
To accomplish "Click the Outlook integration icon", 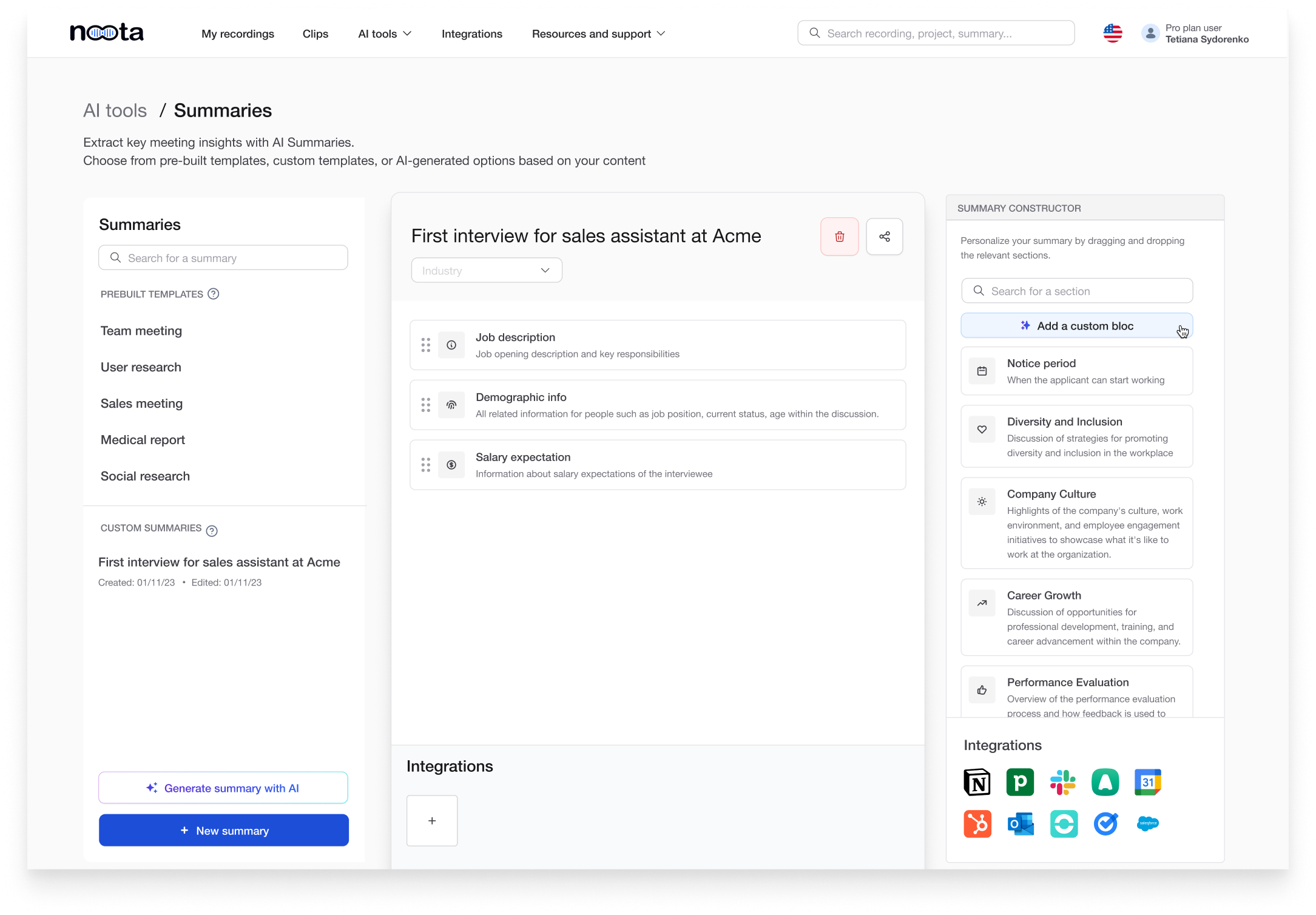I will [1020, 824].
